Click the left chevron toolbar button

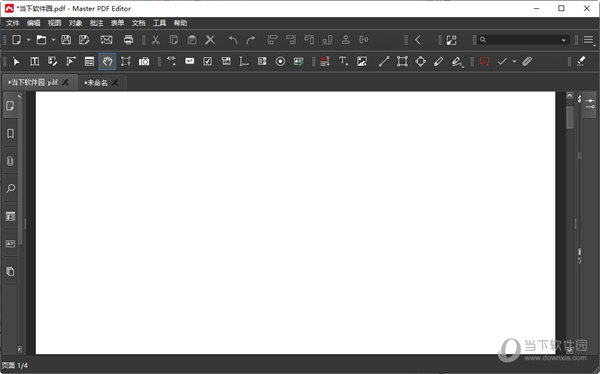point(418,40)
